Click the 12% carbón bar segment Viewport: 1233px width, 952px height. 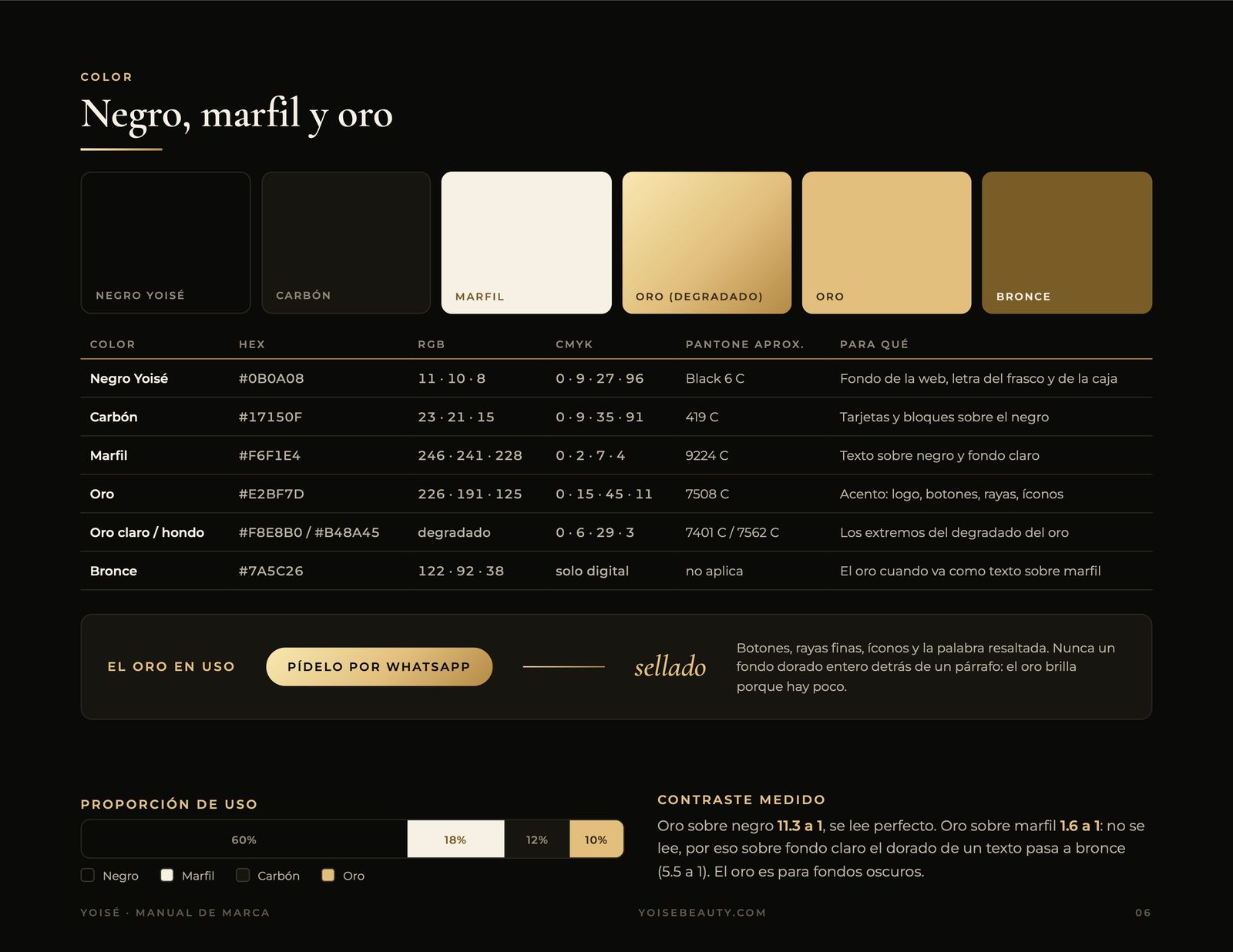pos(537,840)
